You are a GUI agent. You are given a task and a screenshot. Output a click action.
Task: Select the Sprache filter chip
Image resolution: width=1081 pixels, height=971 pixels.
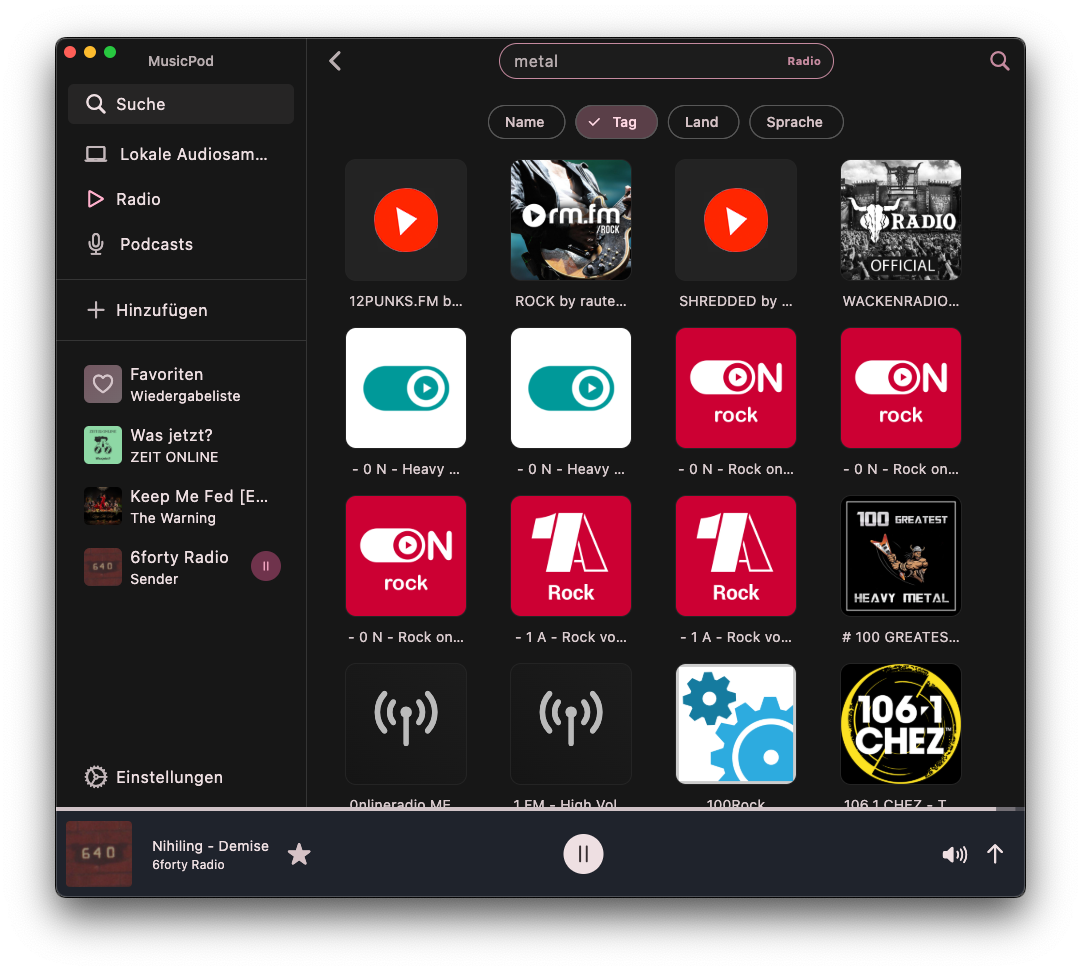pyautogui.click(x=796, y=122)
